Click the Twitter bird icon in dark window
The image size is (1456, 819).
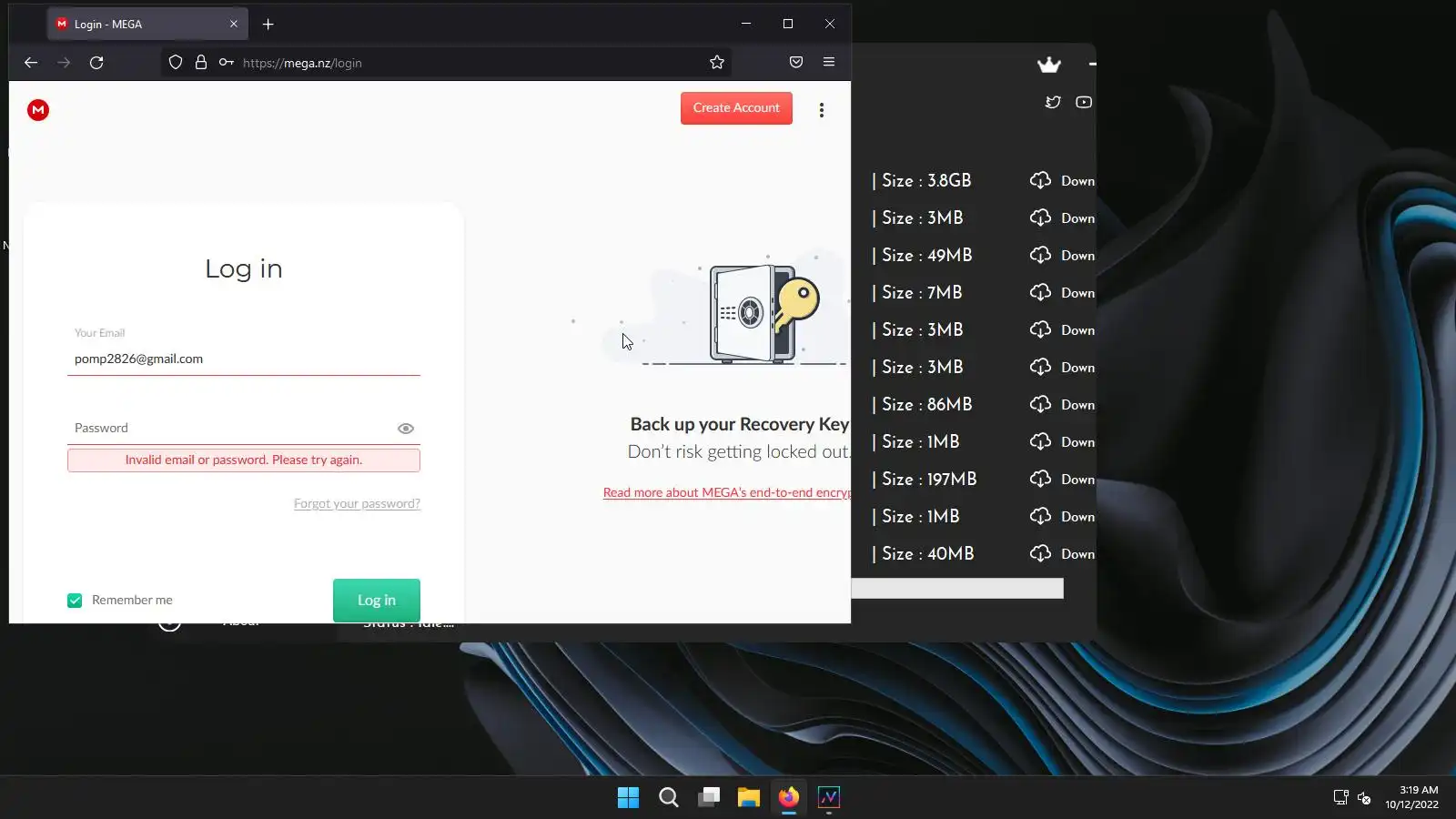[1053, 103]
